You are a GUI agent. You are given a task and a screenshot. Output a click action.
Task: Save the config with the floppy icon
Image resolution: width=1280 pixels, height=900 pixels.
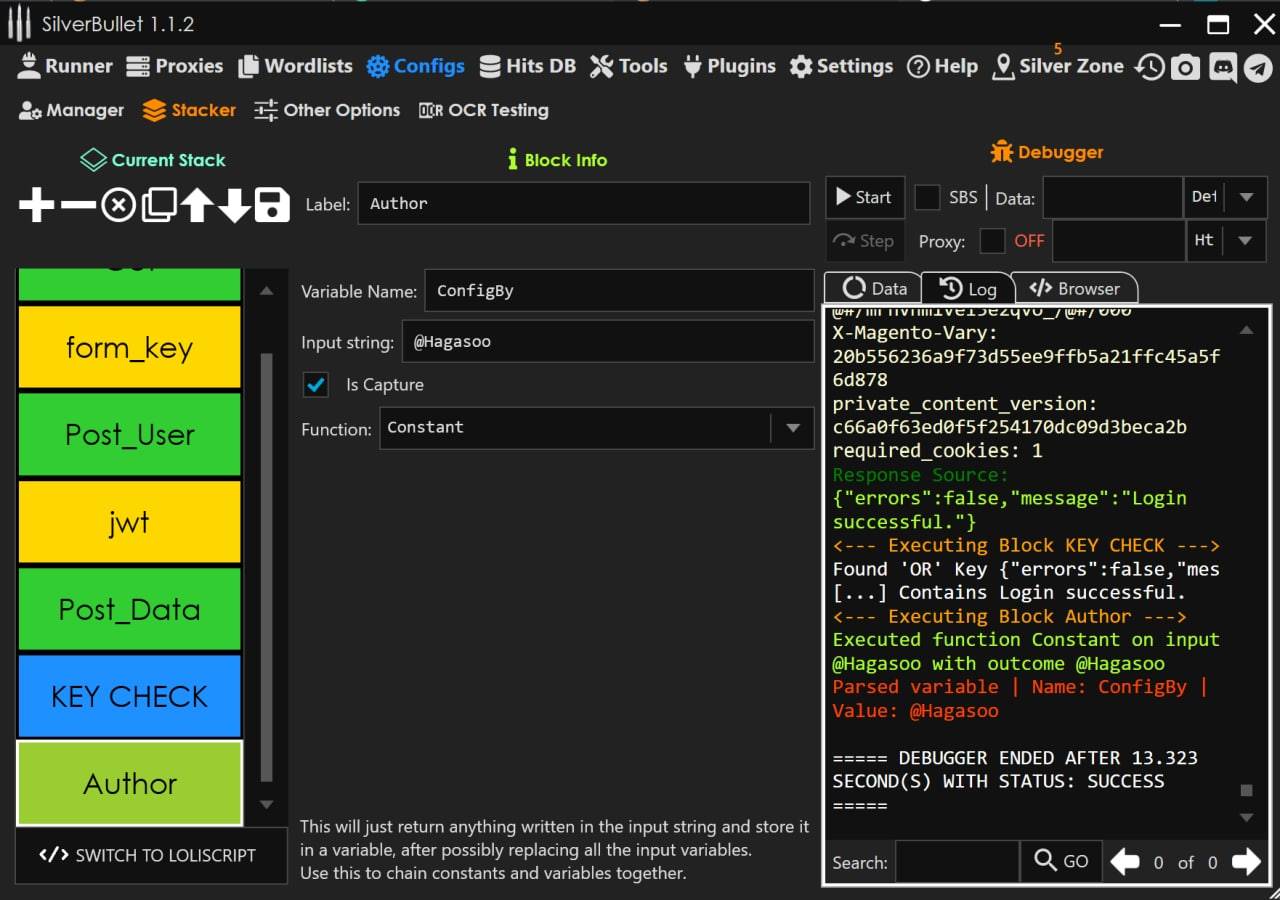click(272, 205)
